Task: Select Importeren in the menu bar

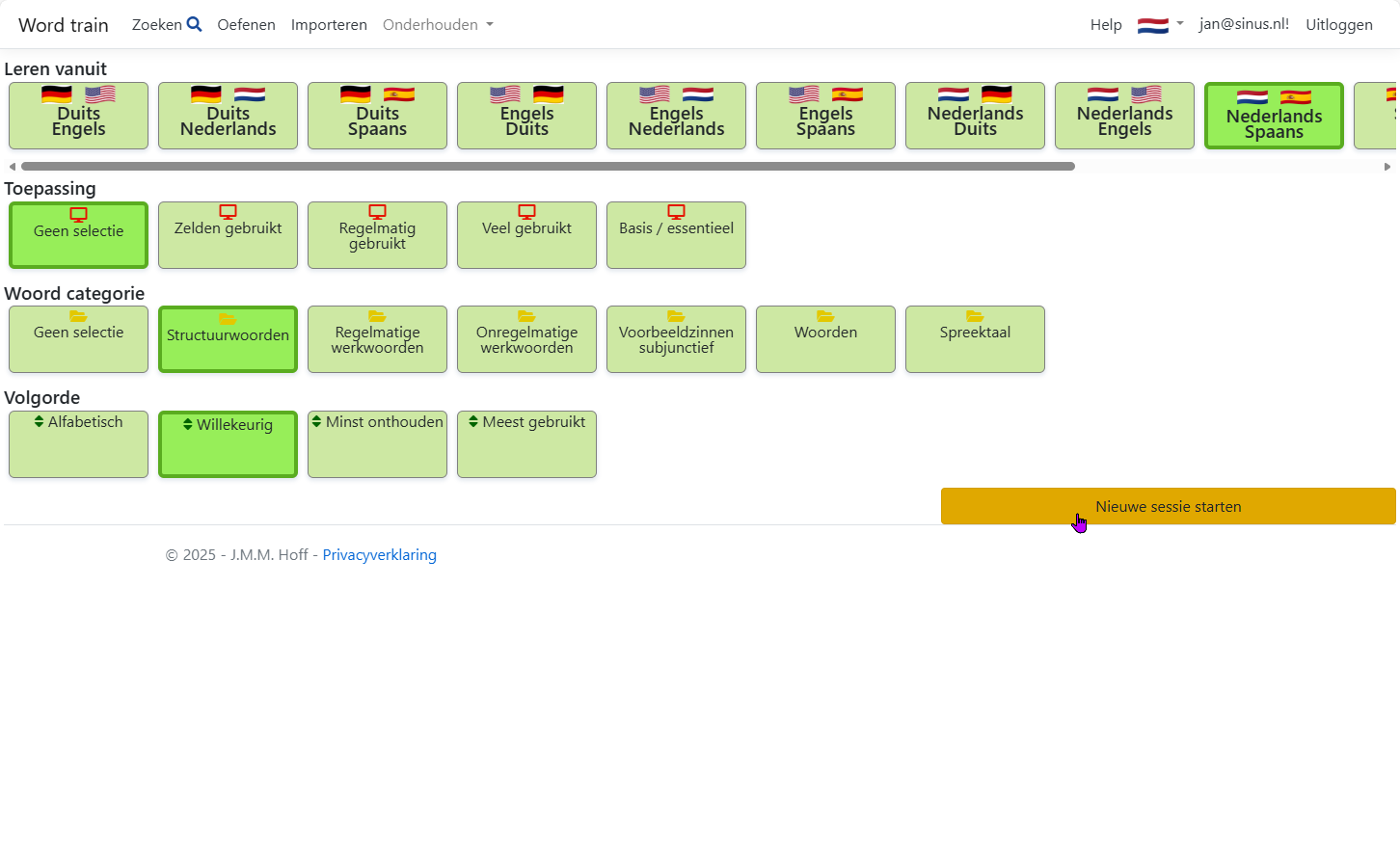Action: point(329,24)
